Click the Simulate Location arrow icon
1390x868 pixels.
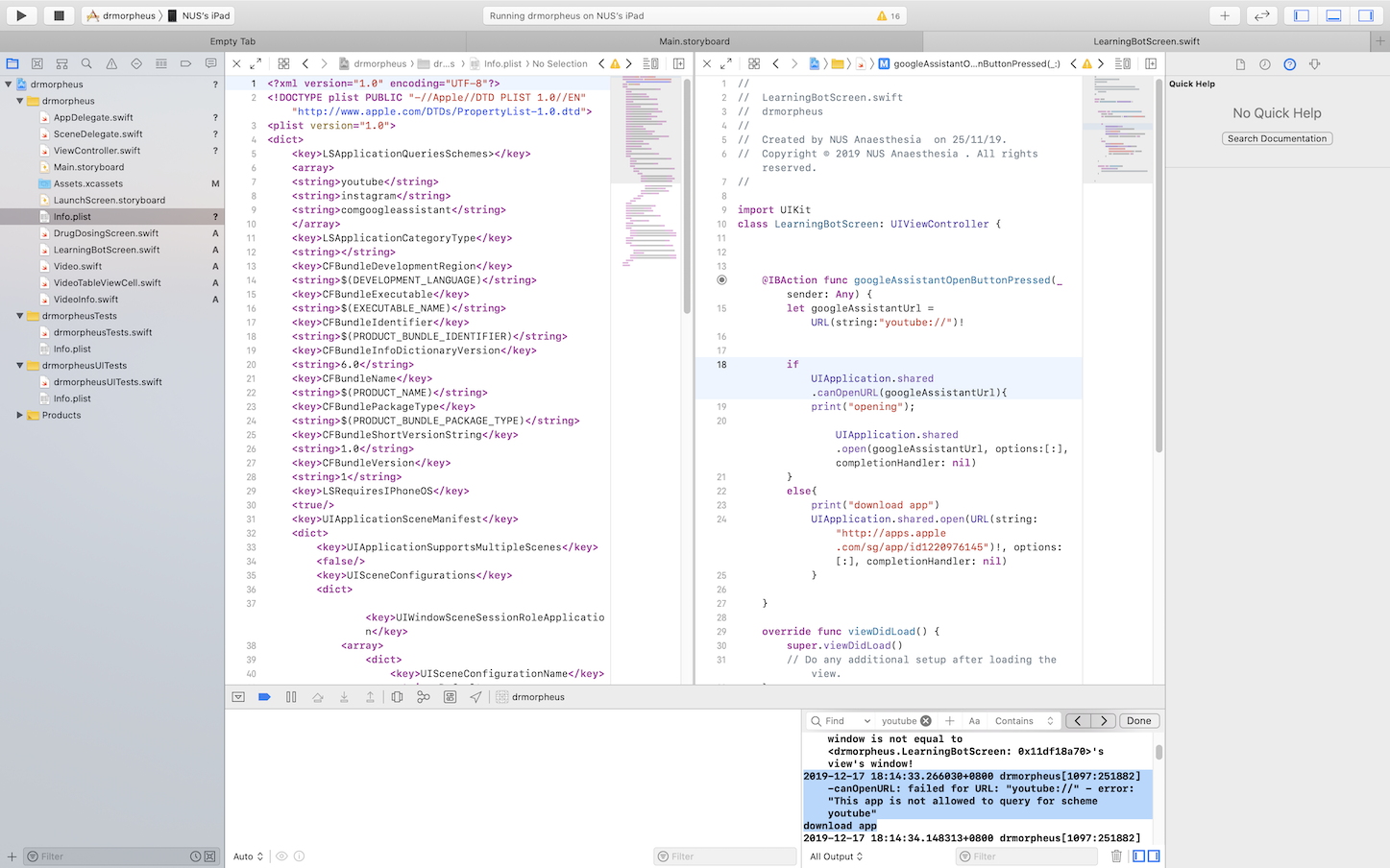tap(476, 697)
